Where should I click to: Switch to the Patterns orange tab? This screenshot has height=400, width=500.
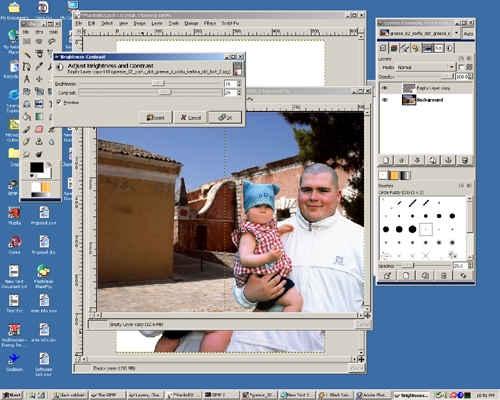pos(394,175)
